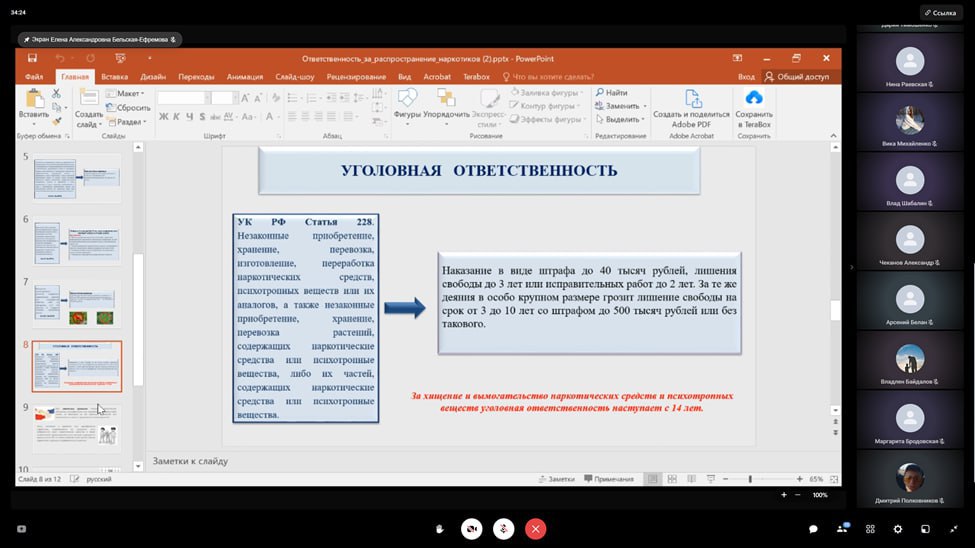Screen dimensions: 975x548
Task: Open the chat bubble icon
Action: [x=813, y=529]
